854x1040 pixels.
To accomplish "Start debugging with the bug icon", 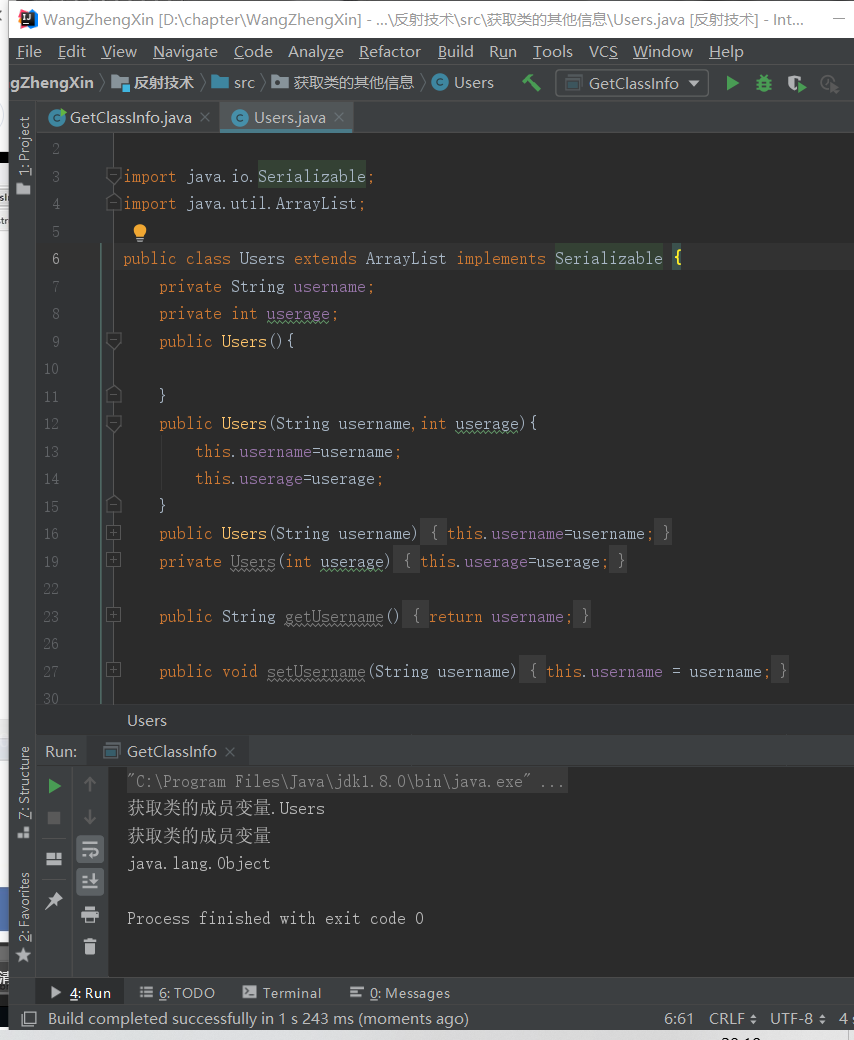I will [x=764, y=83].
